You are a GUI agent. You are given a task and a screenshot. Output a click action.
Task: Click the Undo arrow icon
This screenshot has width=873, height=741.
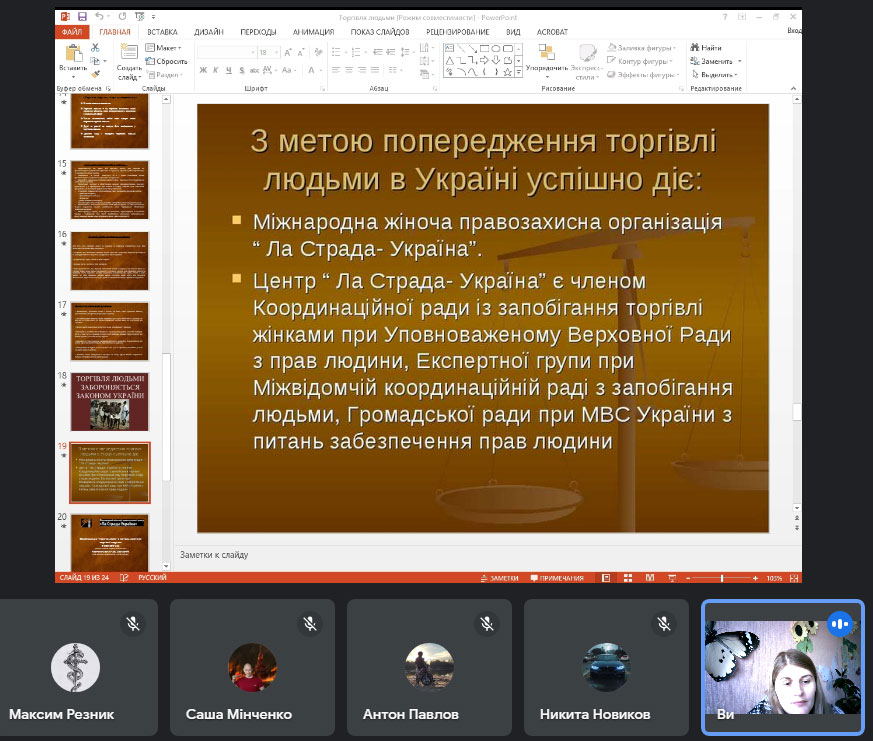tap(99, 17)
